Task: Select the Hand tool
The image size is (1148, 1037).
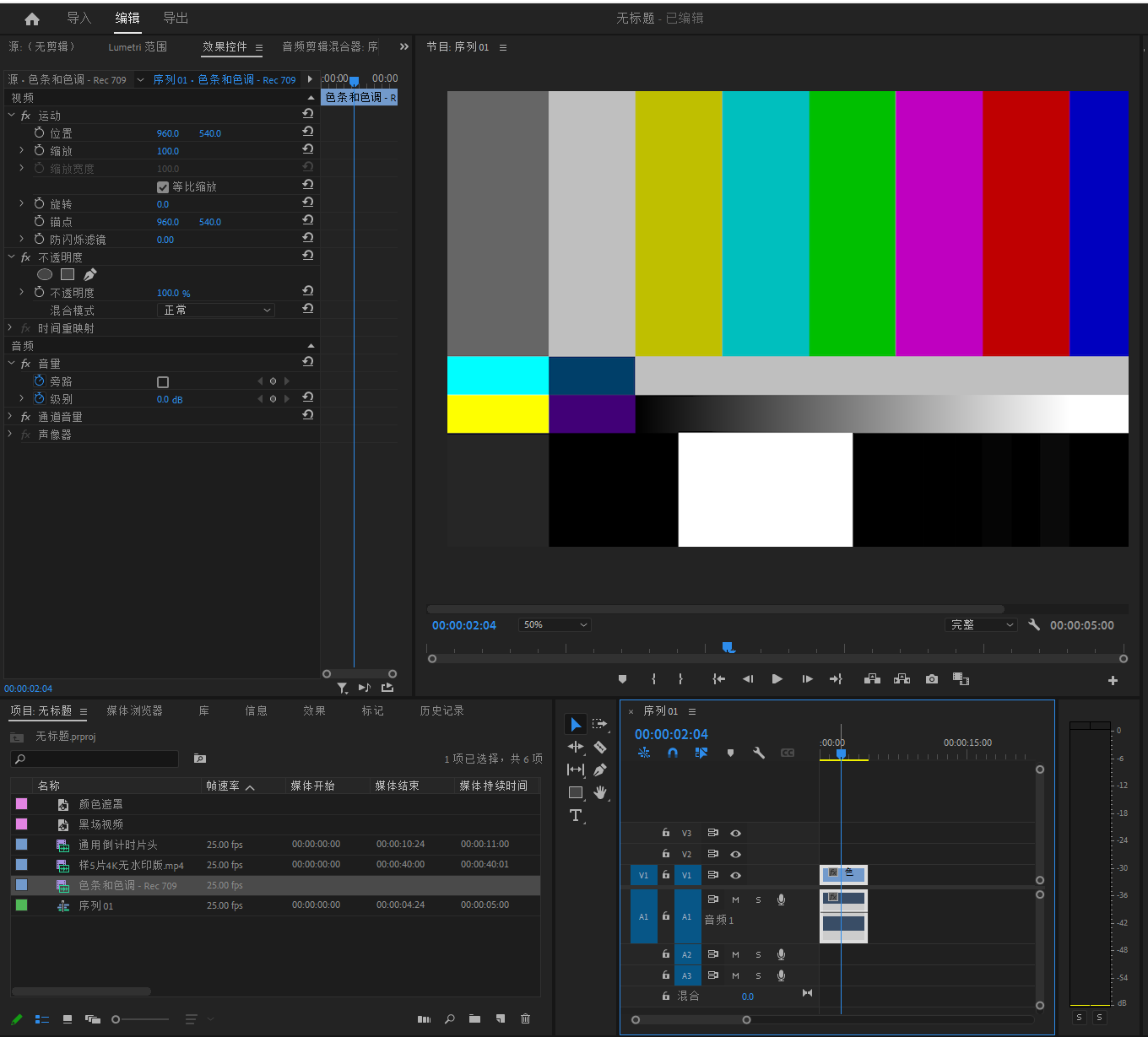Action: pyautogui.click(x=600, y=792)
